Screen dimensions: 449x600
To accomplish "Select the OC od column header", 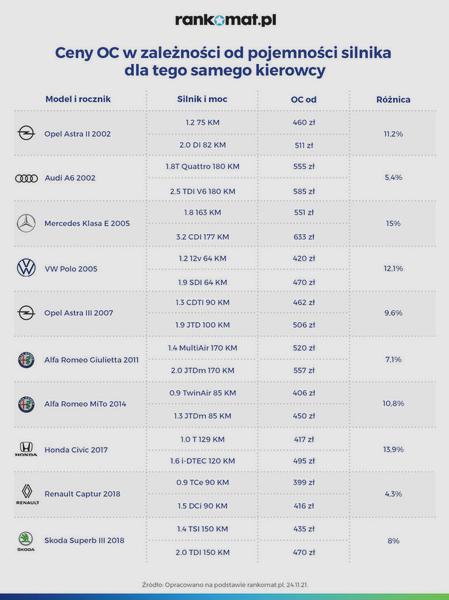I will coord(304,99).
